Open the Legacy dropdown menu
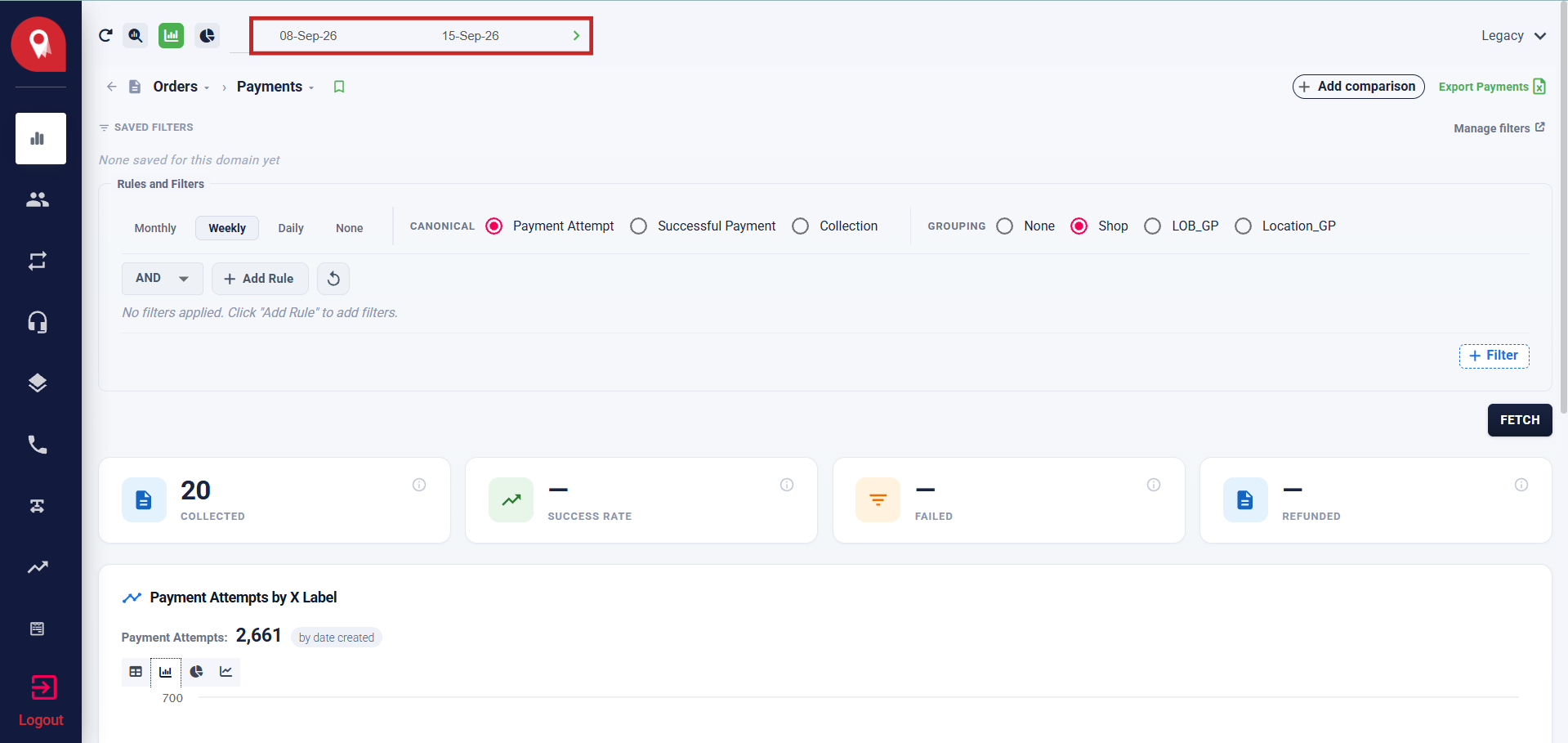Viewport: 1568px width, 743px height. pyautogui.click(x=1513, y=36)
